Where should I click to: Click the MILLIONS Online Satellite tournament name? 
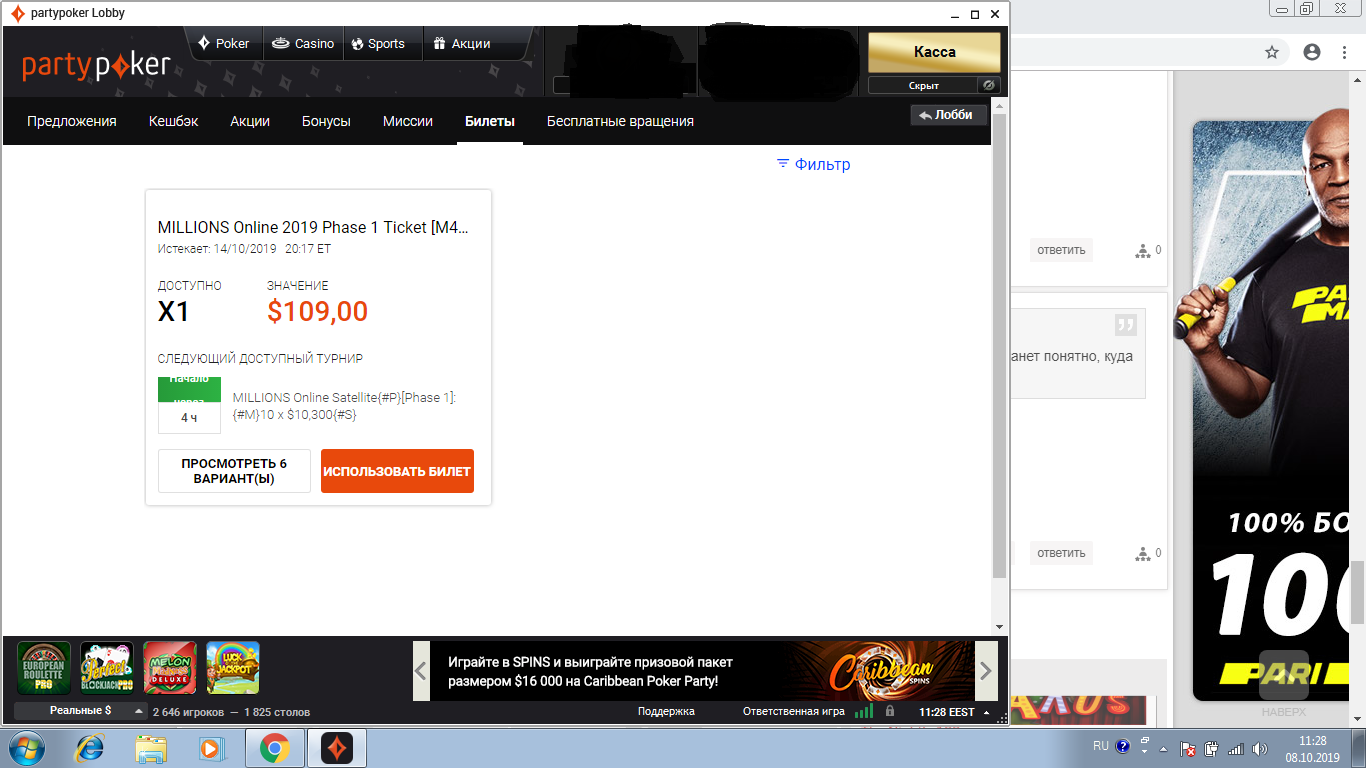345,406
